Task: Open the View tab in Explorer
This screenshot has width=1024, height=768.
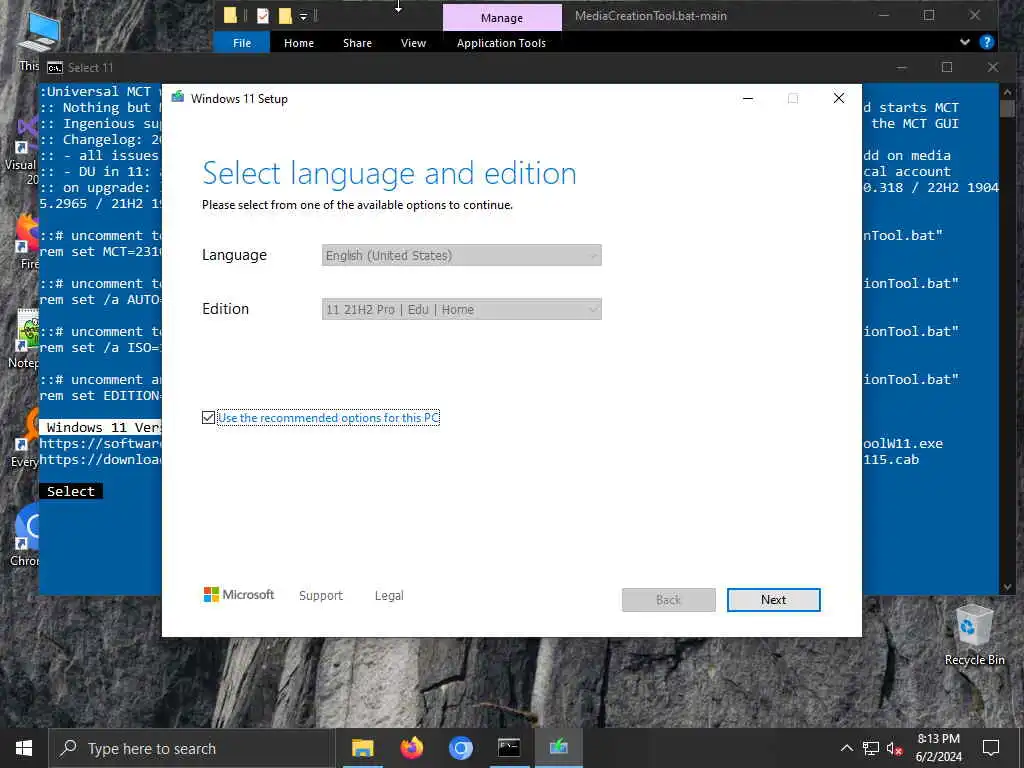Action: click(413, 43)
